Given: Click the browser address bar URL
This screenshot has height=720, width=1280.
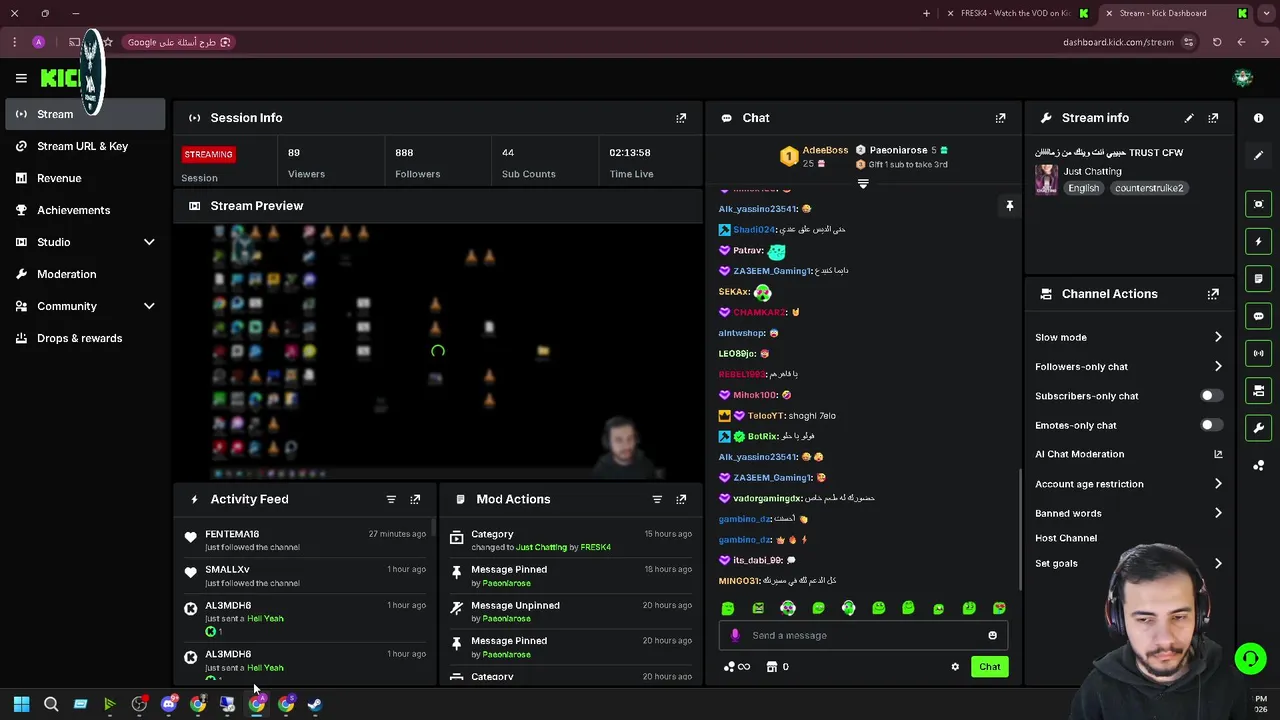Looking at the screenshot, I should pos(1118,42).
